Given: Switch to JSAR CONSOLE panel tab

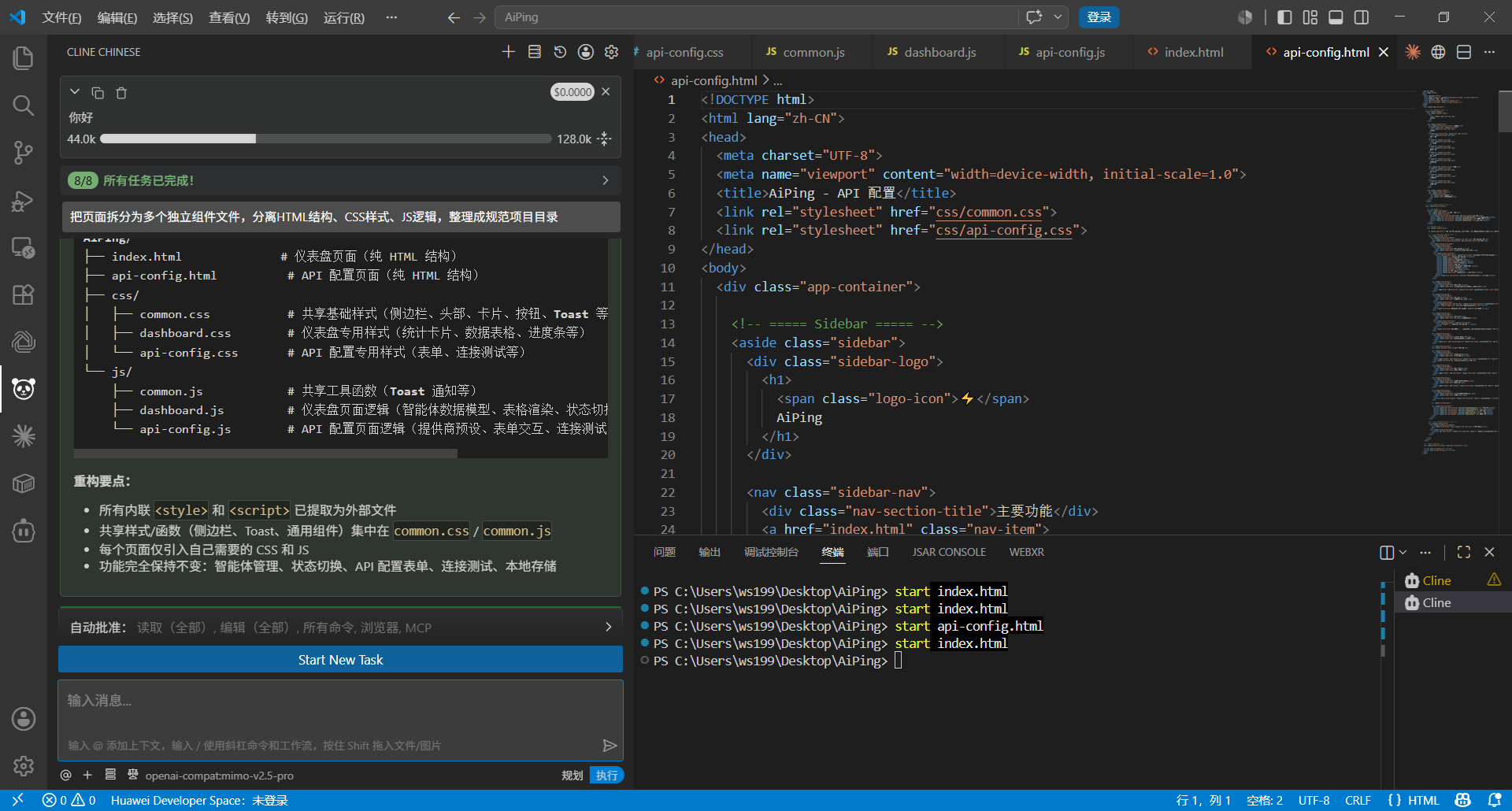Looking at the screenshot, I should pos(949,552).
